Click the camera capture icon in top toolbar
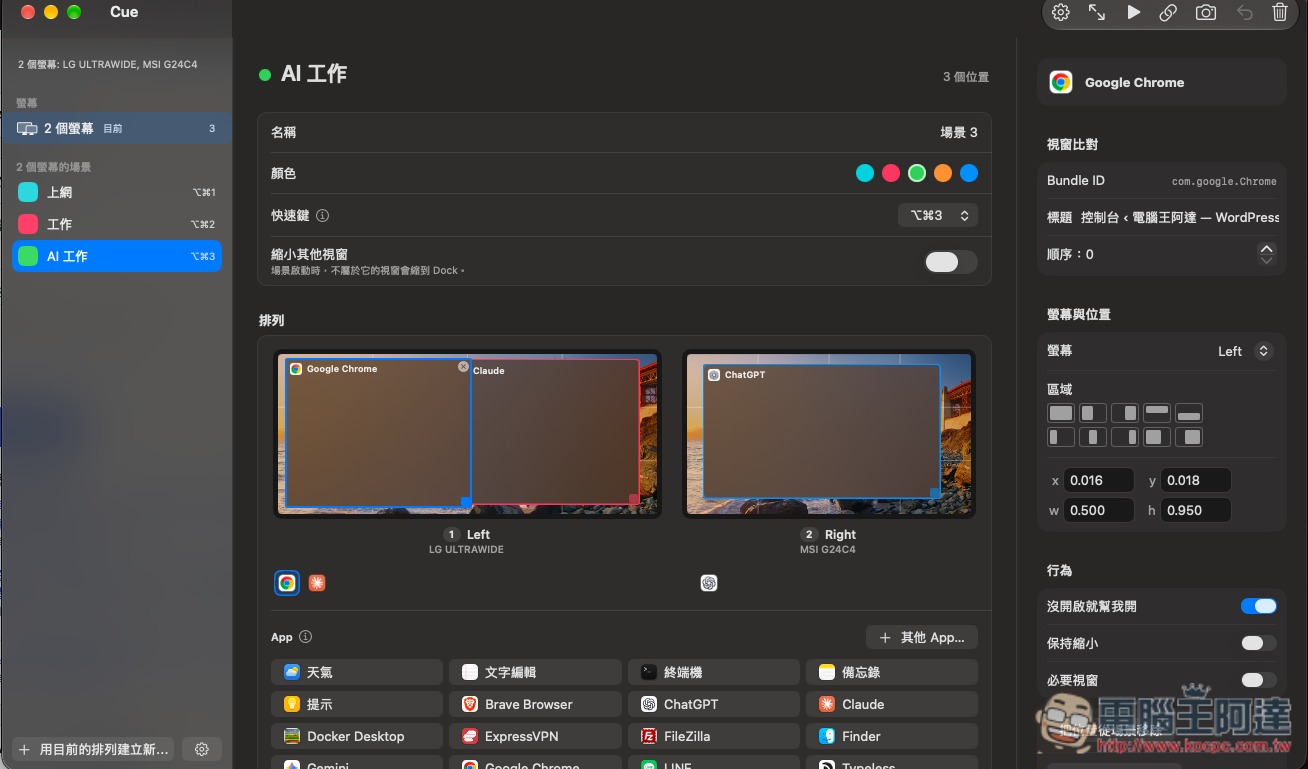The height and width of the screenshot is (769, 1308). click(x=1206, y=13)
